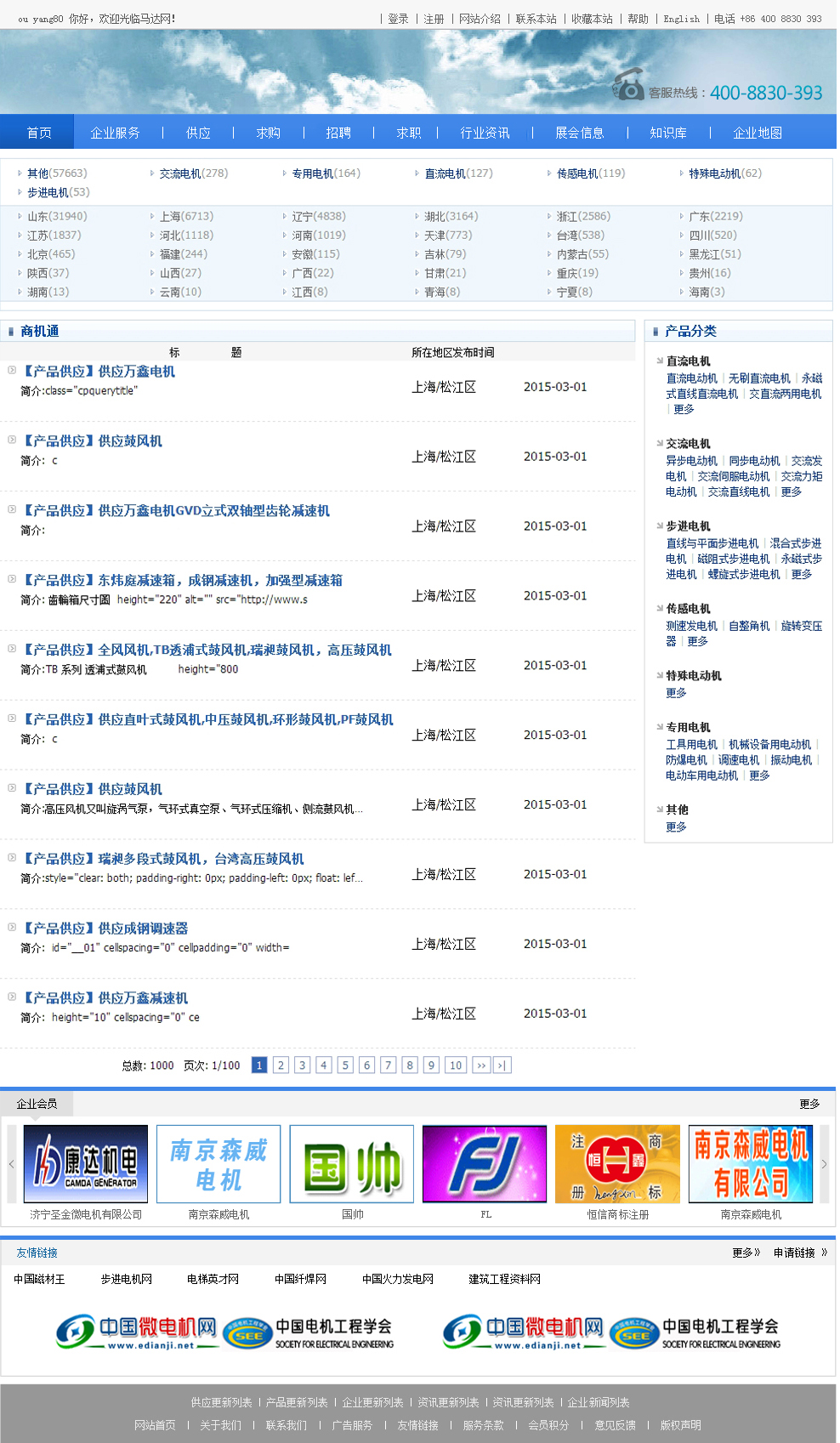Click the 康达机电 Camda Generator logo
The width and height of the screenshot is (840, 1443).
tap(86, 1164)
